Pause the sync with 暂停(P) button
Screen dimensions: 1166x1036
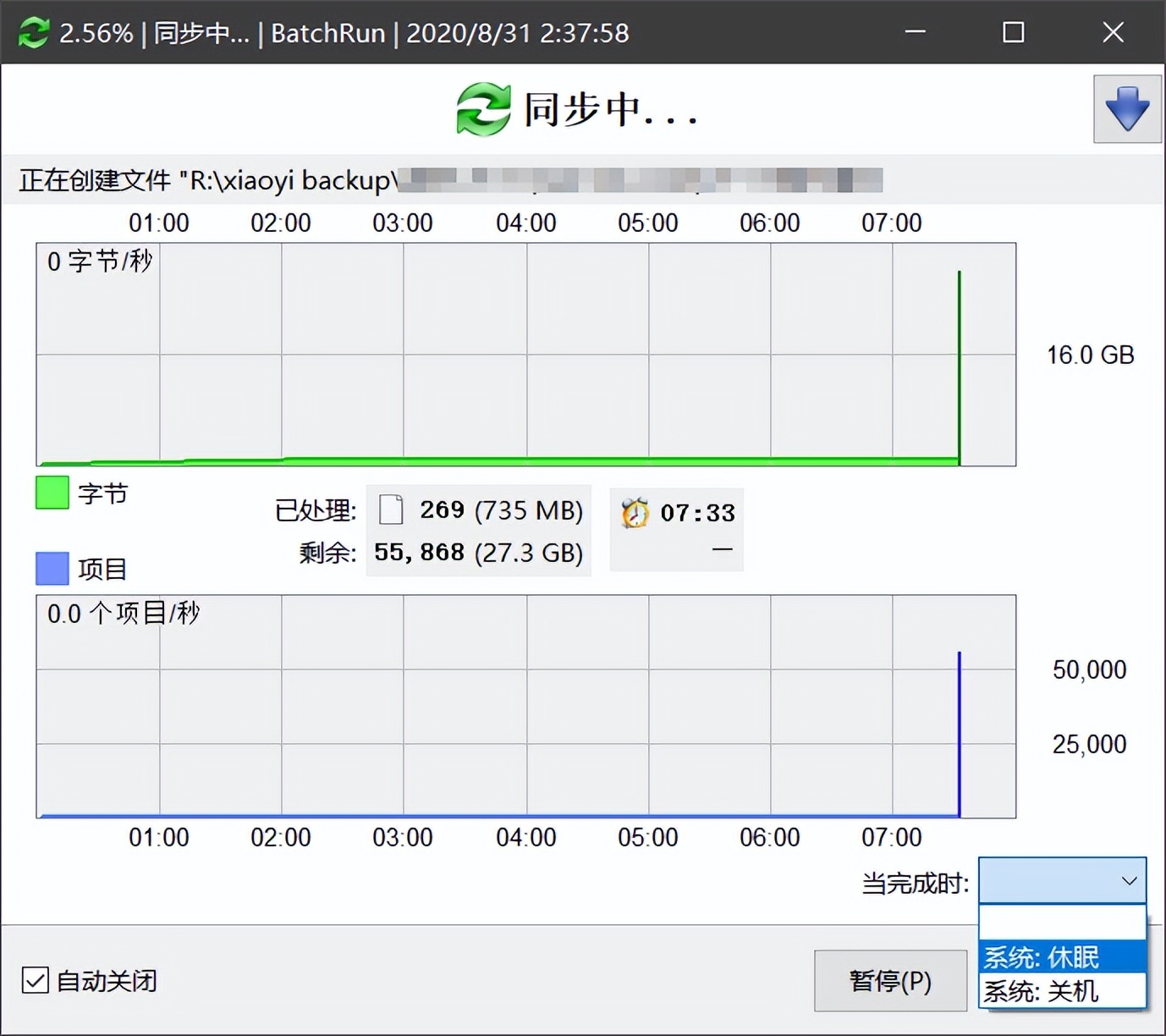point(890,980)
